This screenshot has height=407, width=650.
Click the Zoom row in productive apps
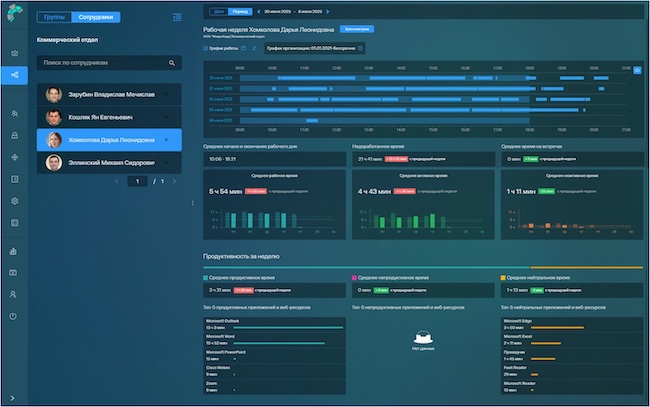pyautogui.click(x=274, y=387)
